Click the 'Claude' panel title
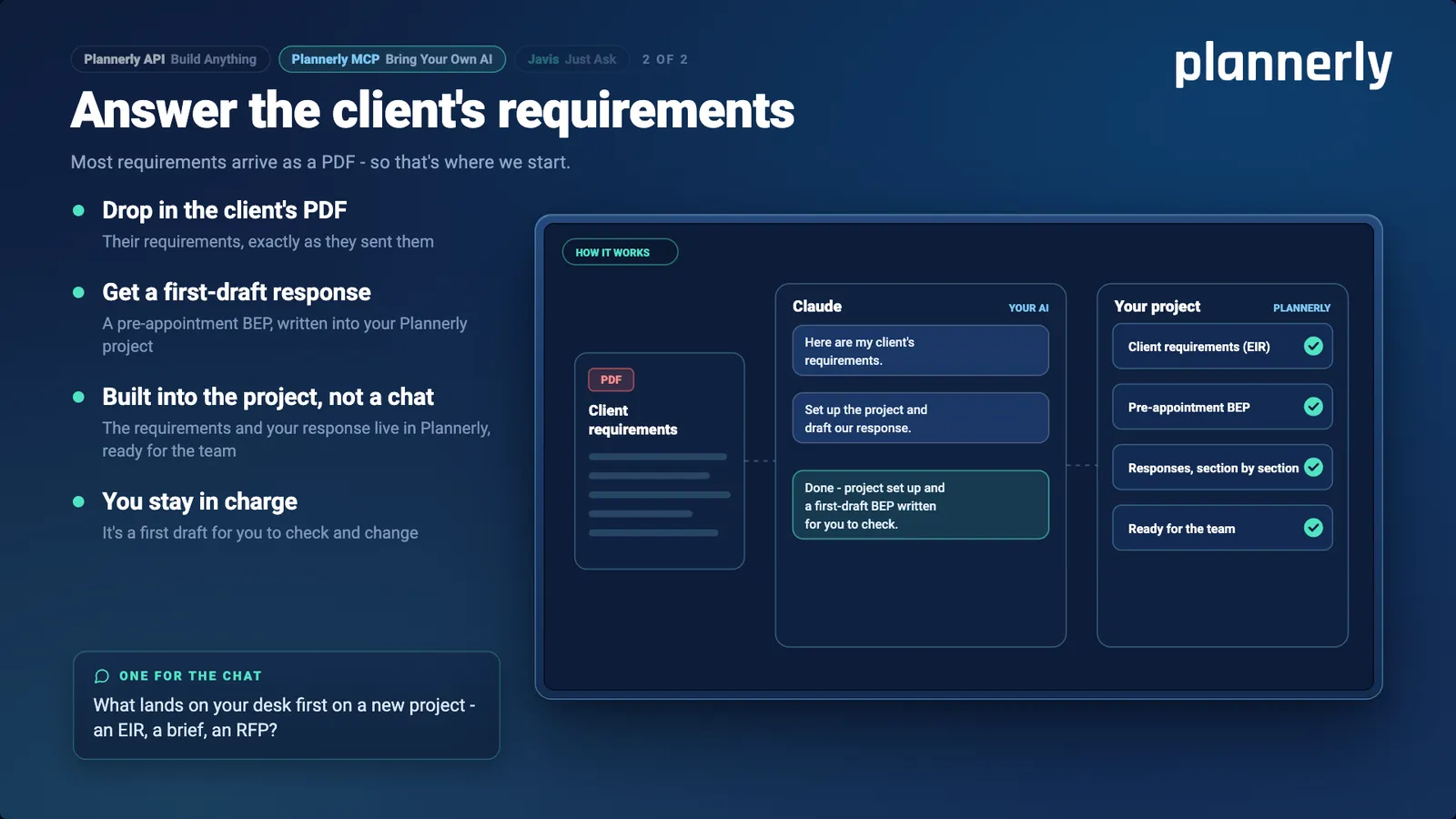This screenshot has height=819, width=1456. click(x=817, y=307)
